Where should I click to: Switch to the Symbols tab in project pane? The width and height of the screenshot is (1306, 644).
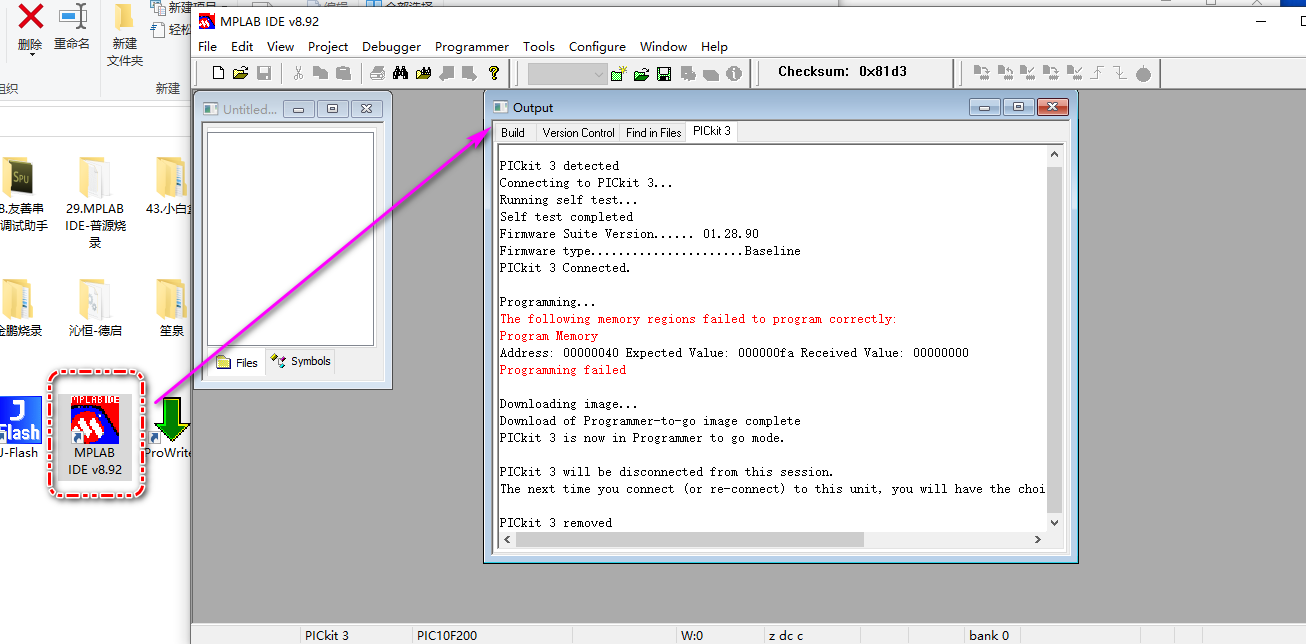point(301,361)
